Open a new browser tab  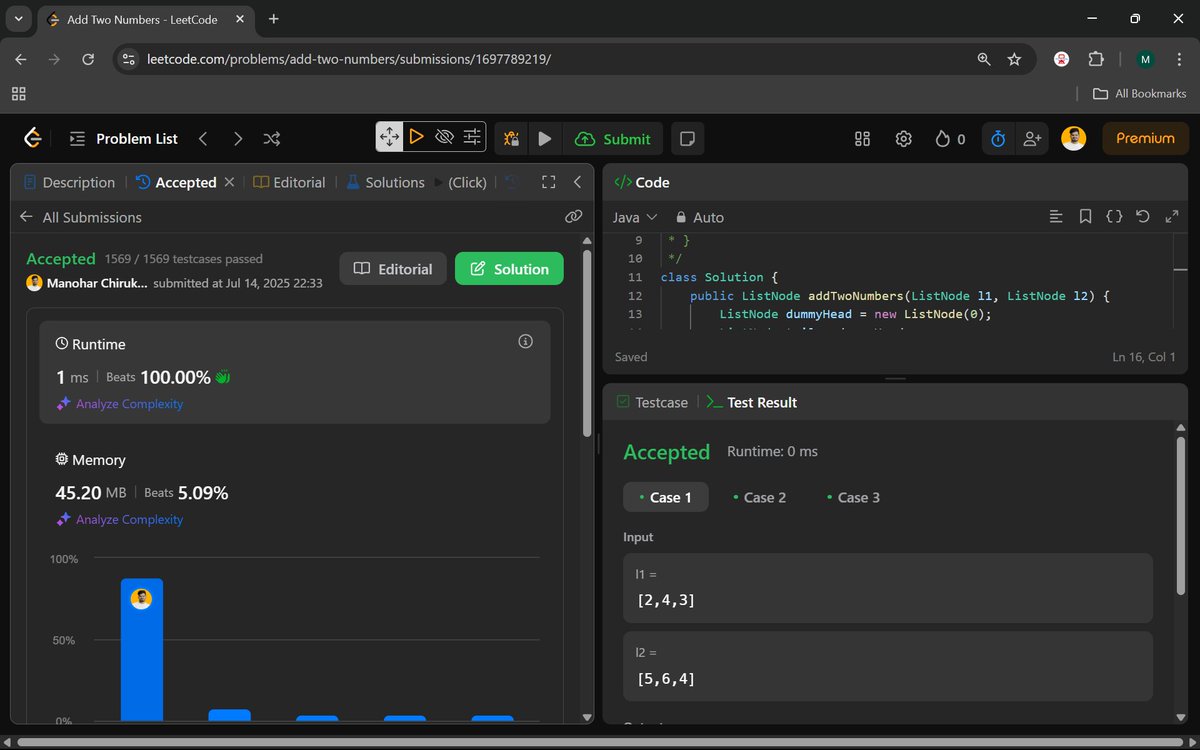[274, 19]
